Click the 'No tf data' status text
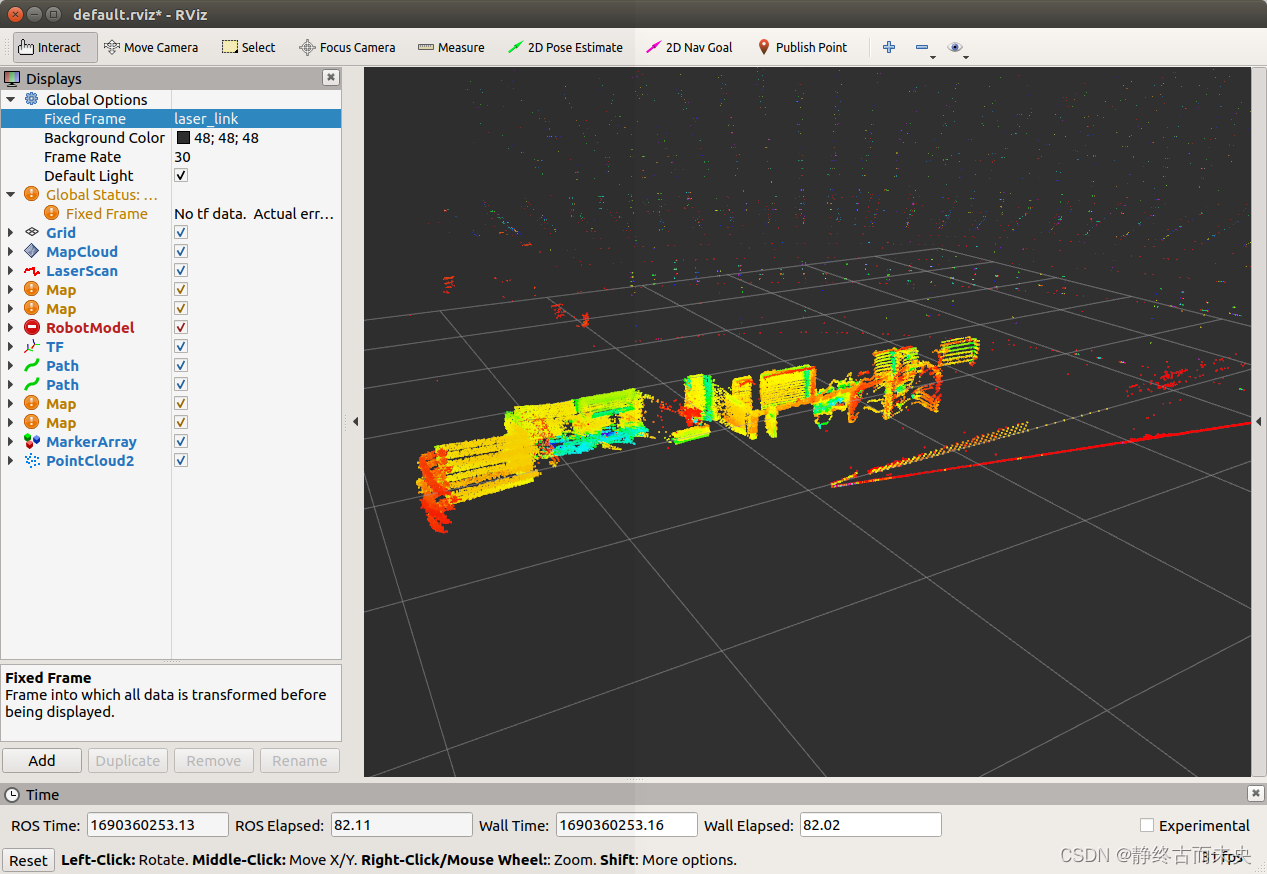The height and width of the screenshot is (874, 1267). pyautogui.click(x=254, y=213)
